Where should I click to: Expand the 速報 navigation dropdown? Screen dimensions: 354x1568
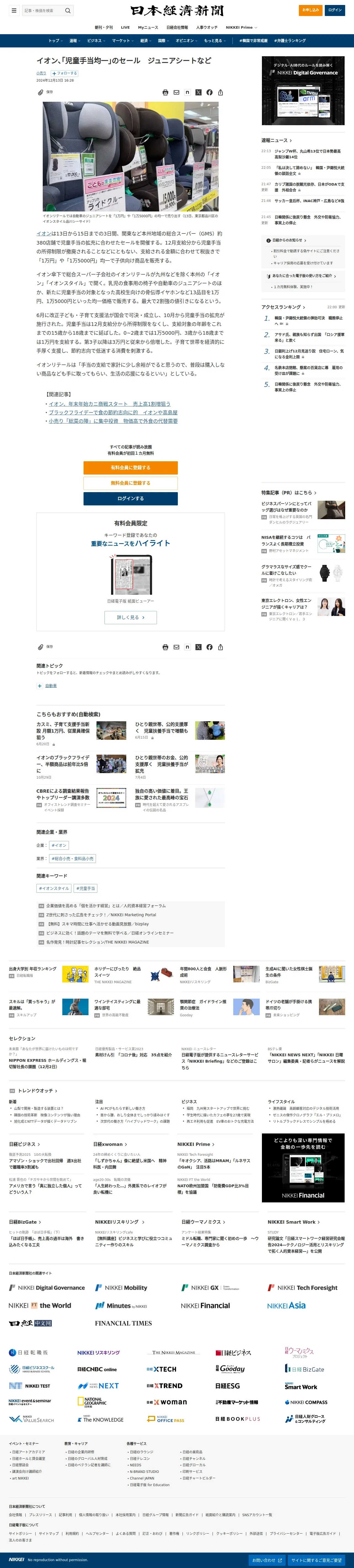point(75,41)
